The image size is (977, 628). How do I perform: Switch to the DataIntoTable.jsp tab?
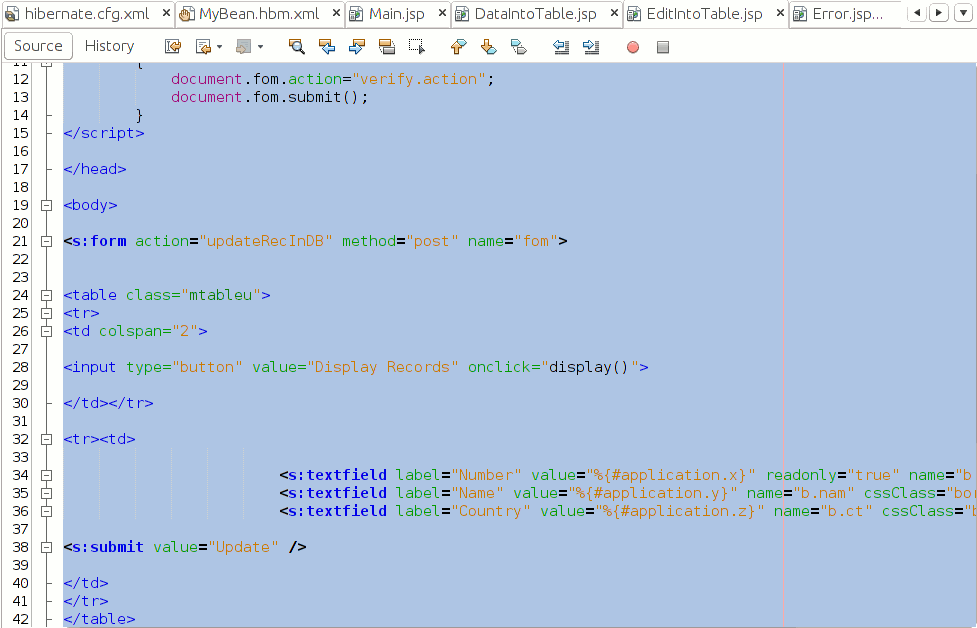tap(536, 14)
